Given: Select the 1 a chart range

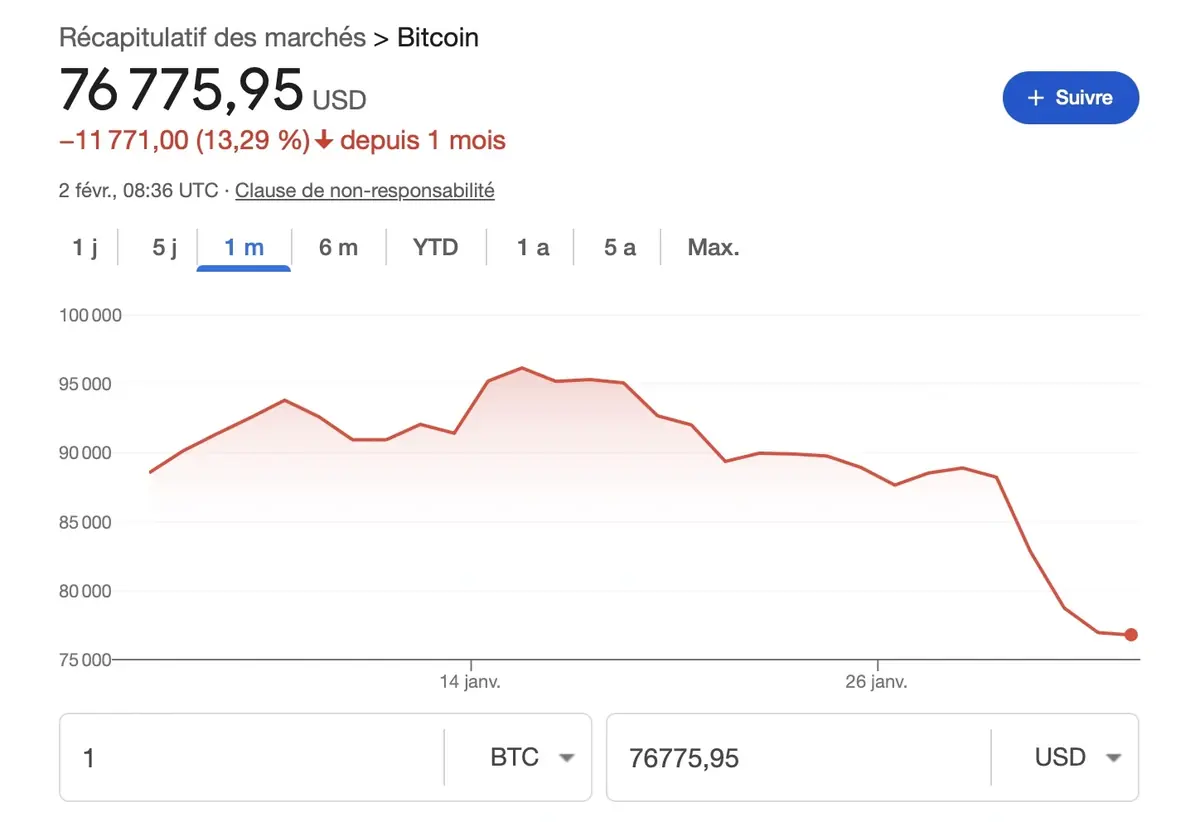Looking at the screenshot, I should tap(532, 247).
